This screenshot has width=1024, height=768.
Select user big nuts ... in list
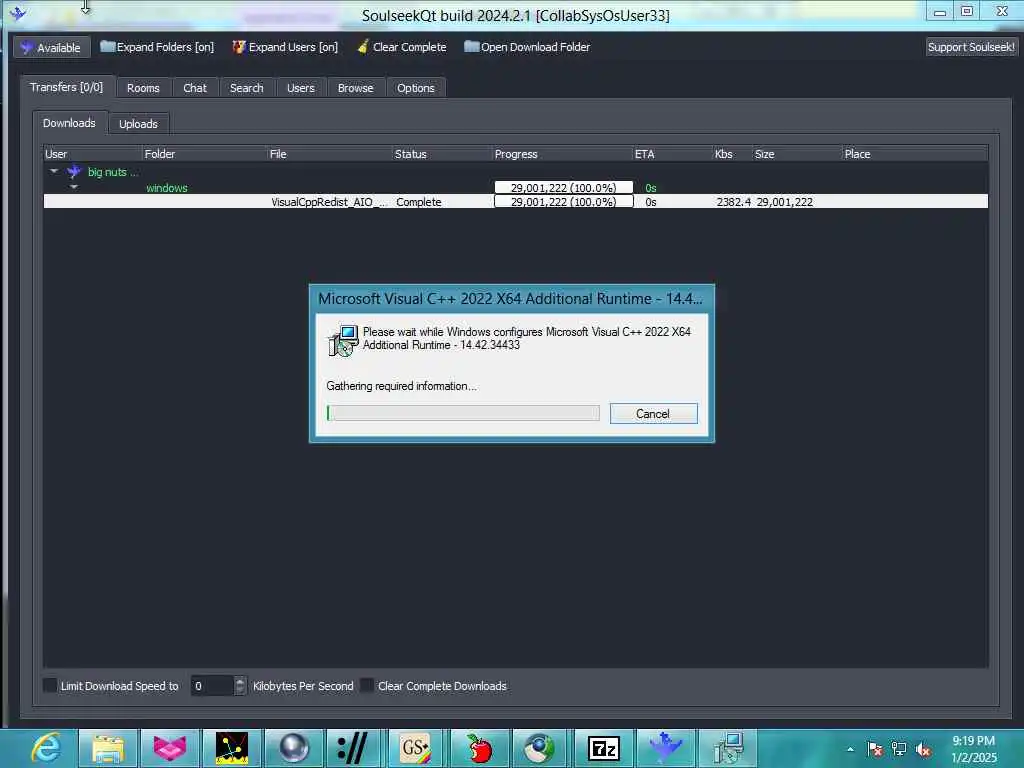click(x=113, y=172)
